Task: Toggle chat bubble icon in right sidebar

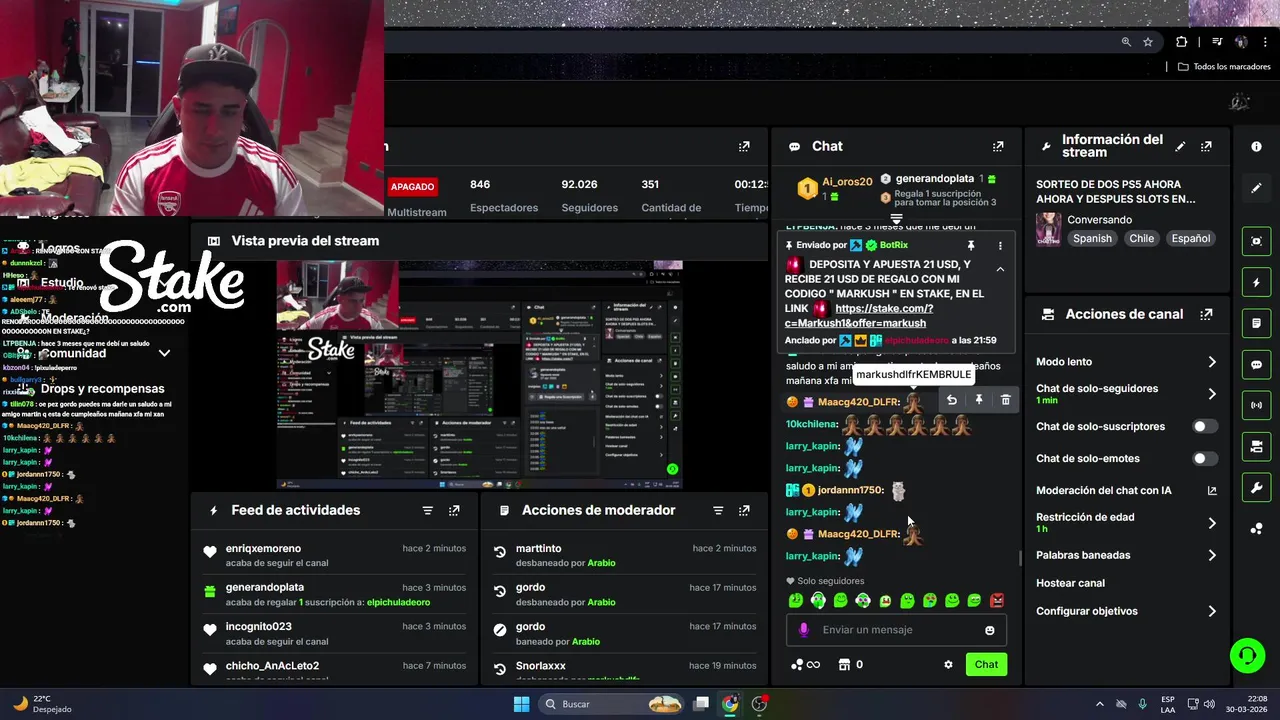Action: tap(1256, 365)
